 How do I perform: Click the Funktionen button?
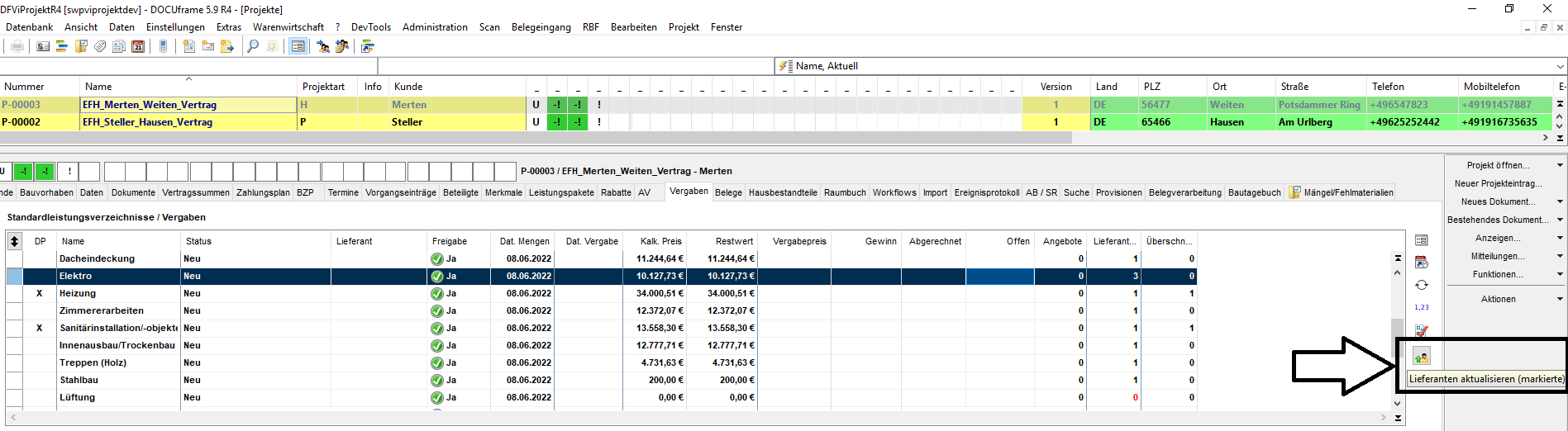tap(1498, 274)
